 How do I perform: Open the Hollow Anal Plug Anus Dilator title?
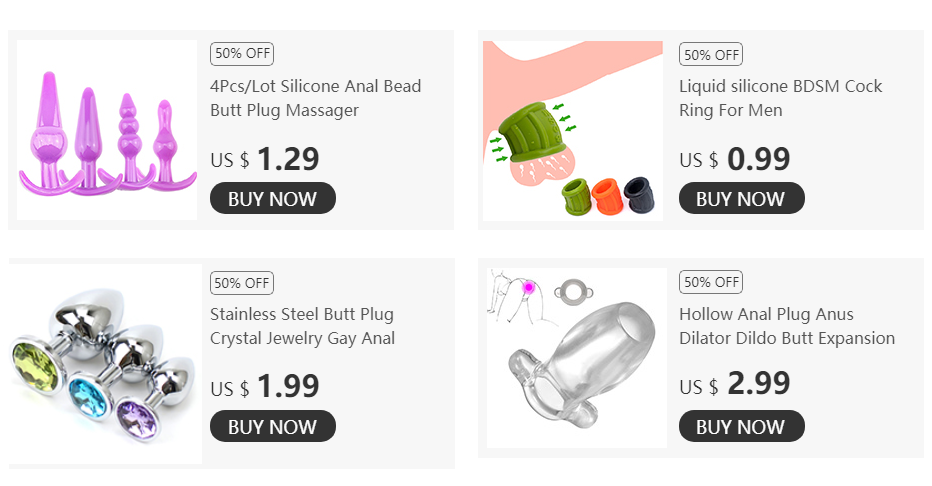[786, 326]
